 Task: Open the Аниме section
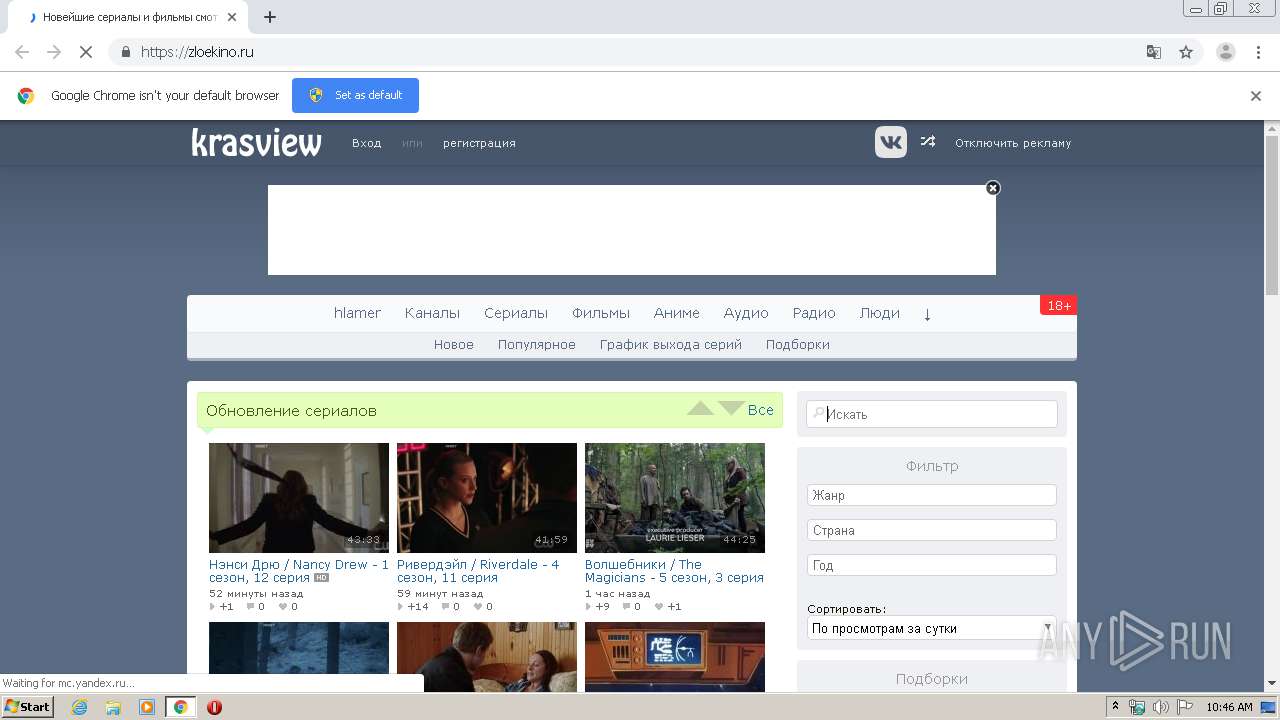coord(677,313)
